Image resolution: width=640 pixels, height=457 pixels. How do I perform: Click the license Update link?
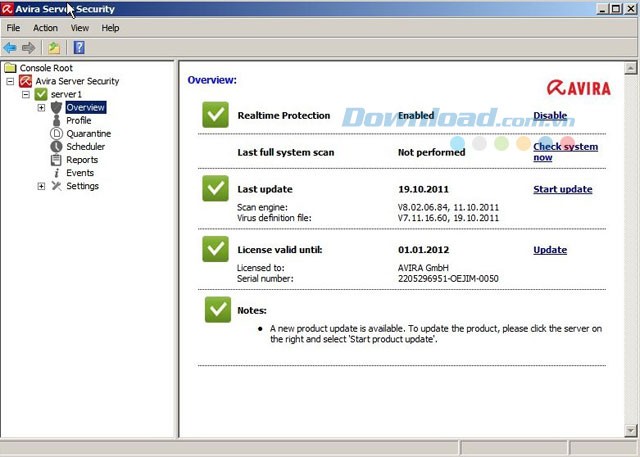pos(550,250)
